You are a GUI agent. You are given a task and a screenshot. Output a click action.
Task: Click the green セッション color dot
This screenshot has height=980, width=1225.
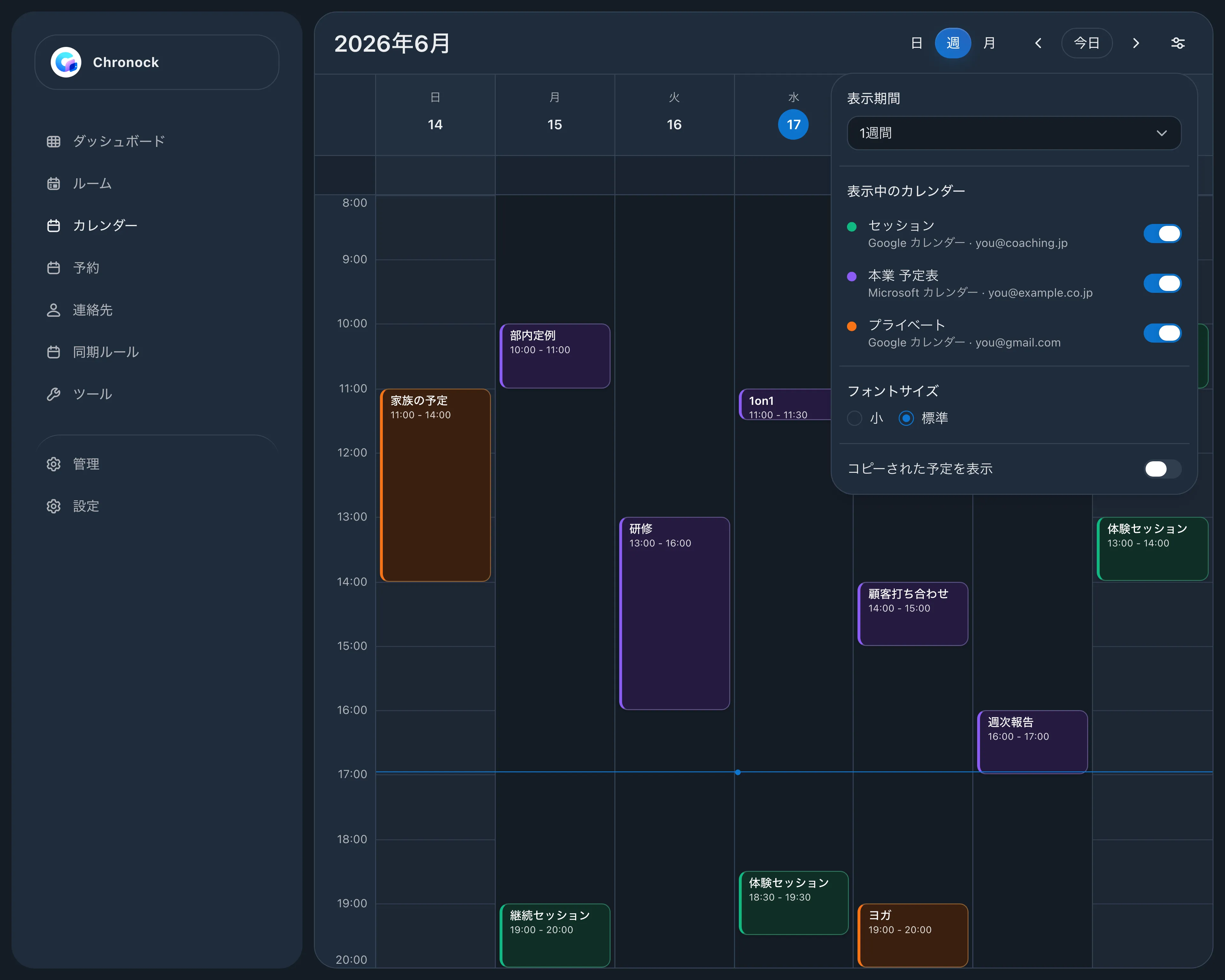pos(851,227)
